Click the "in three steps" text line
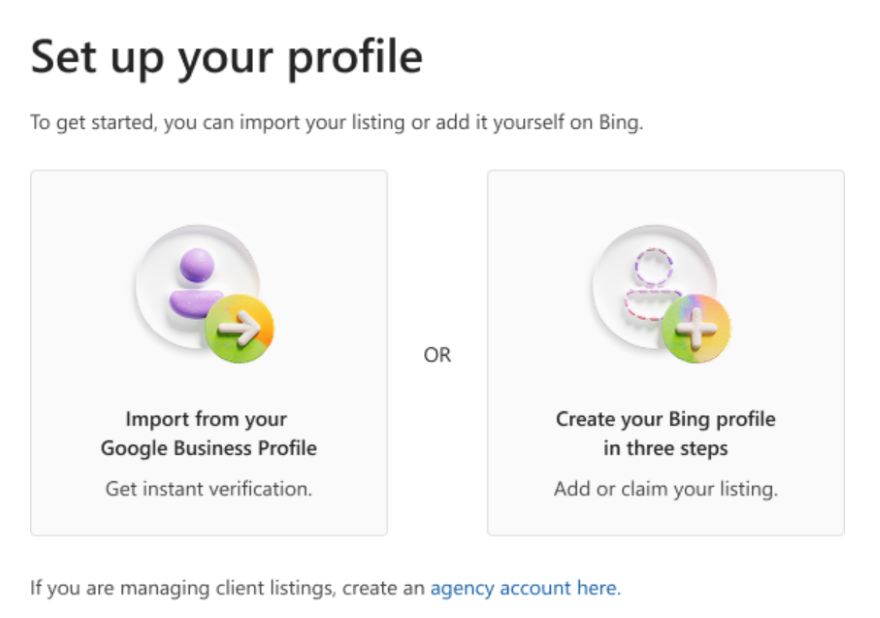880x618 pixels. (665, 448)
